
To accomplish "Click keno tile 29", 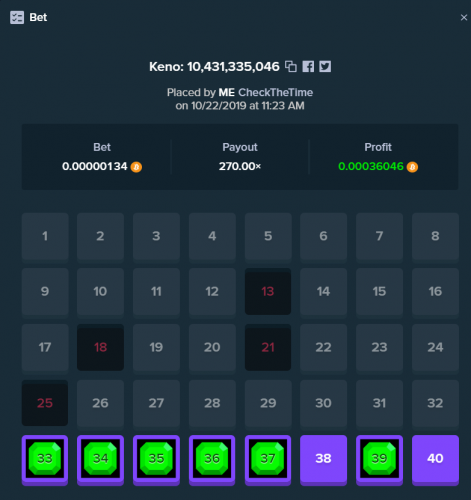I will click(268, 404).
